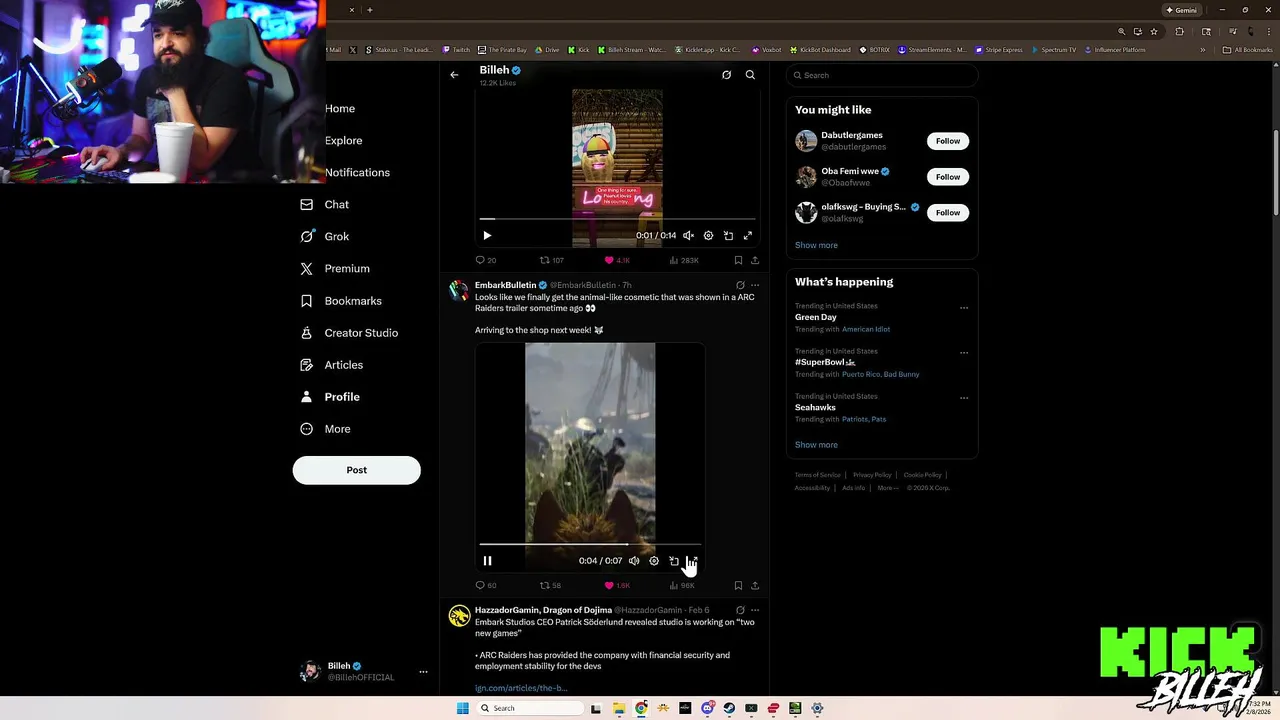Open the Twitch bookmark in bookmarks bar

click(x=455, y=50)
